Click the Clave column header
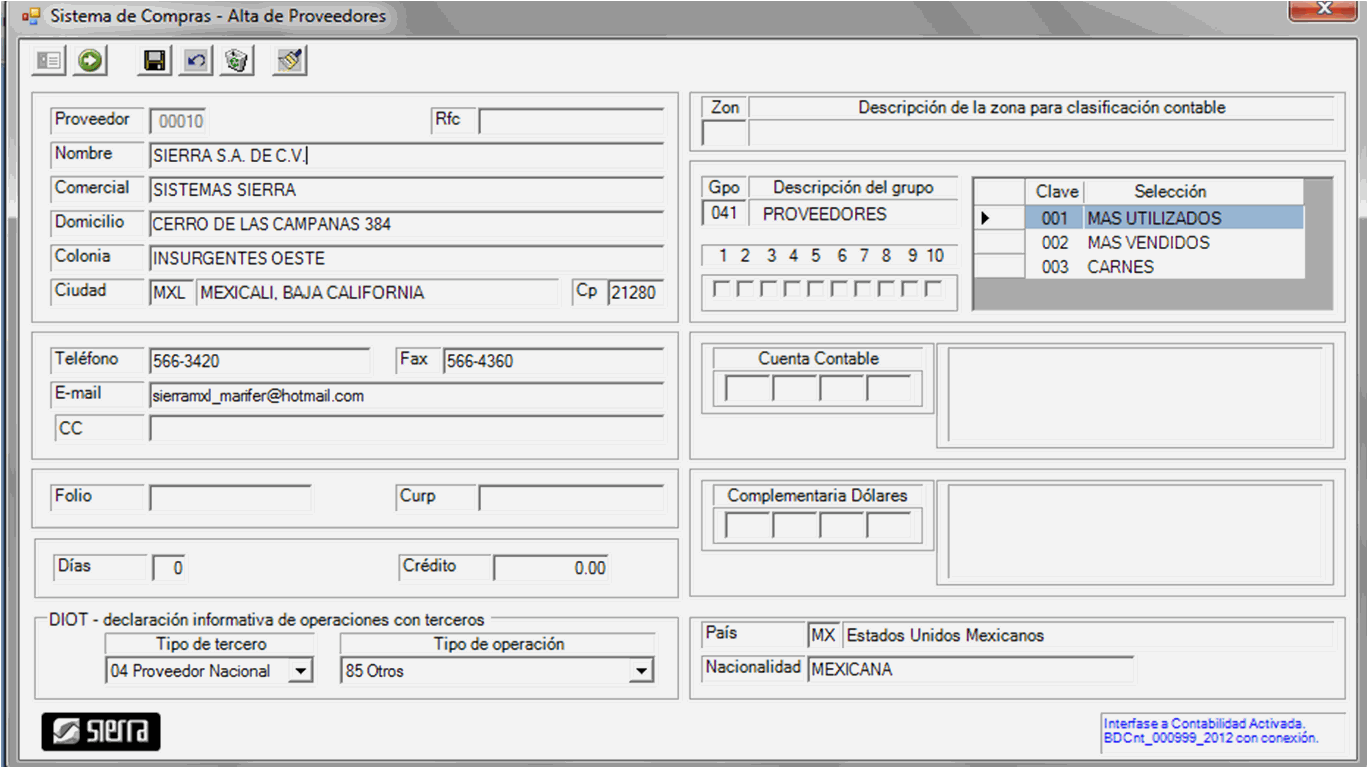The width and height of the screenshot is (1368, 768). tap(1056, 191)
